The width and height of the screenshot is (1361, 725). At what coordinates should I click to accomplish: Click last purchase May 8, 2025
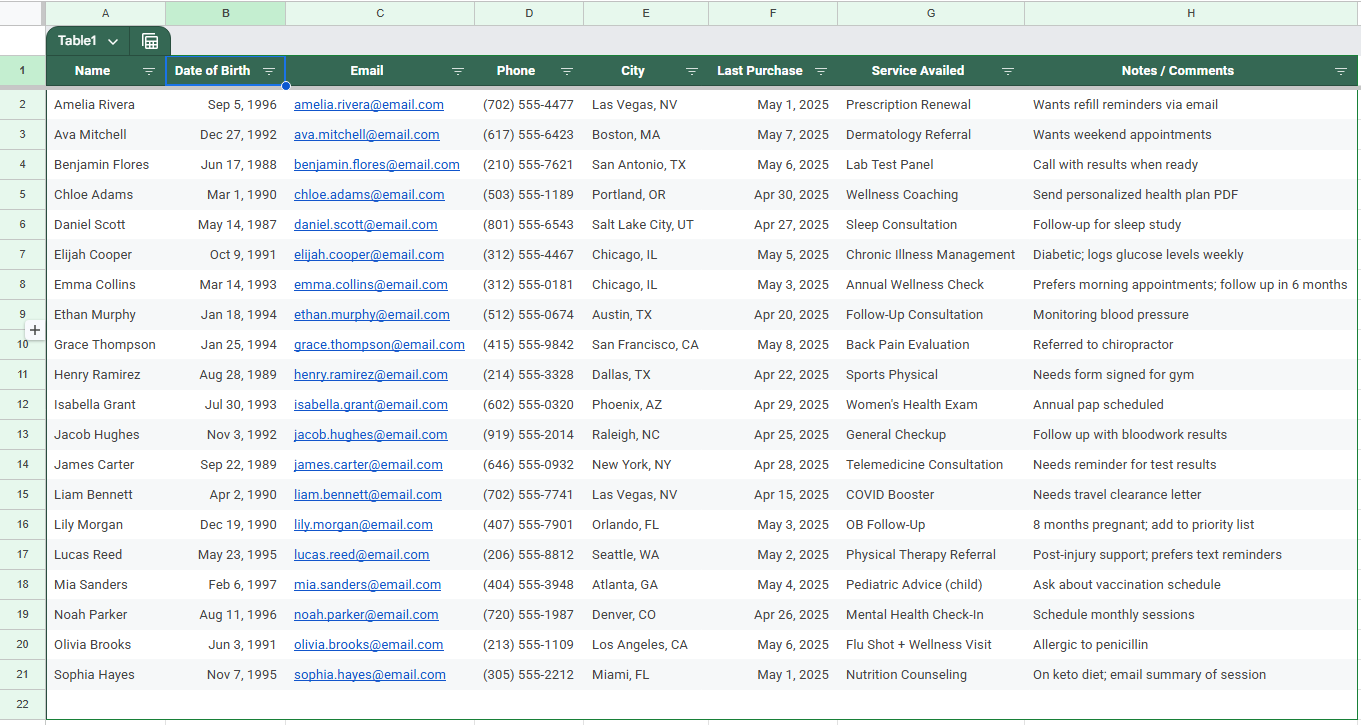[773, 345]
